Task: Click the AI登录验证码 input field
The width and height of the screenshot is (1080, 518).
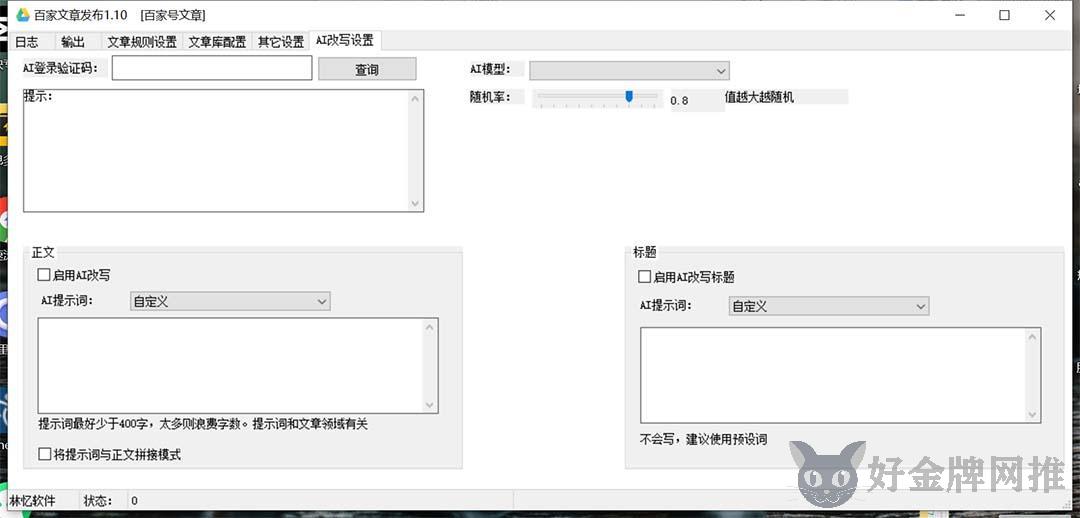Action: point(212,68)
